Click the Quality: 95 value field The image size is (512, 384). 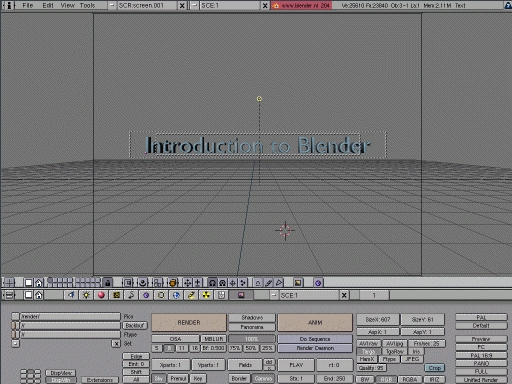click(371, 368)
